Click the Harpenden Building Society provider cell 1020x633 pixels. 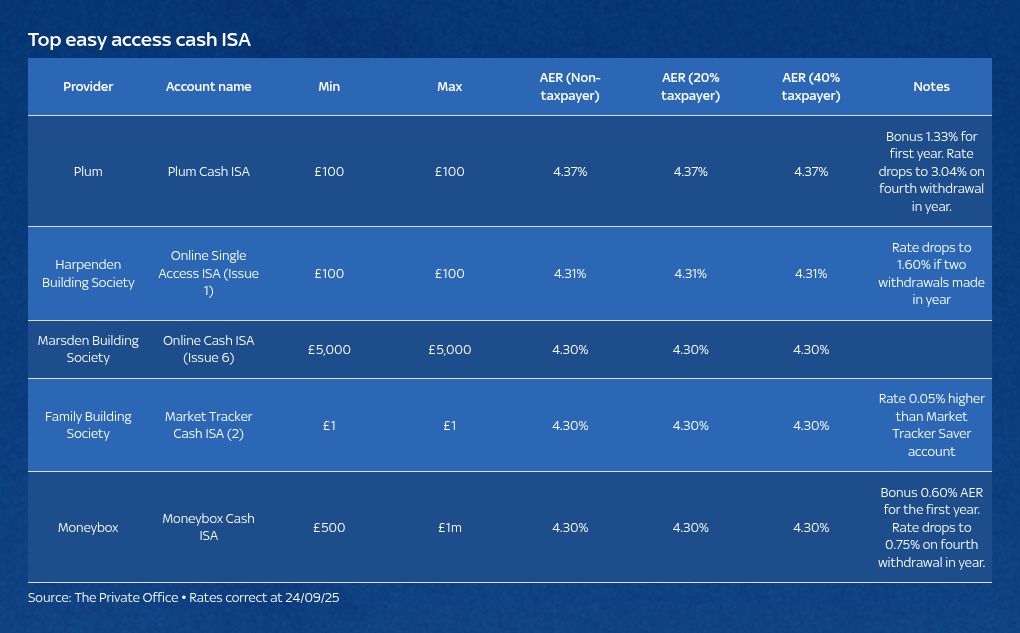pyautogui.click(x=88, y=274)
